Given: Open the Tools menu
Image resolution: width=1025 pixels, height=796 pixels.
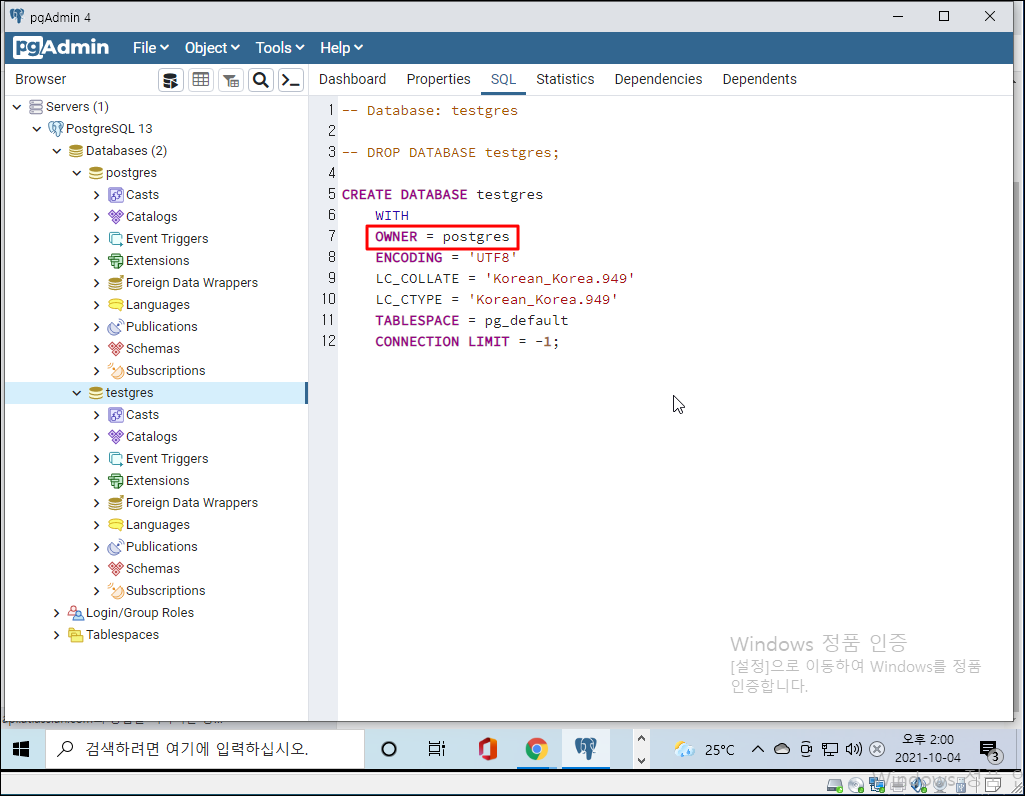Looking at the screenshot, I should 280,48.
